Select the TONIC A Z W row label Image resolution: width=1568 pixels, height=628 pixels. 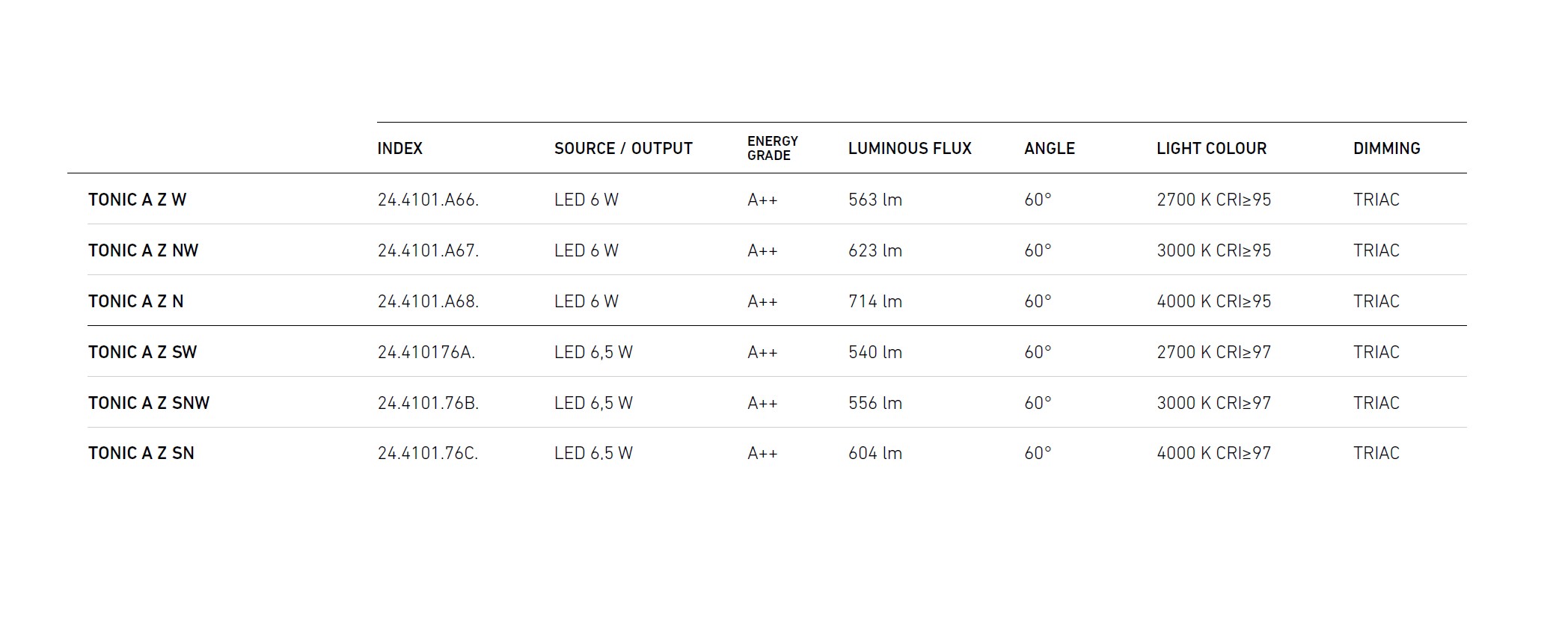tap(137, 200)
